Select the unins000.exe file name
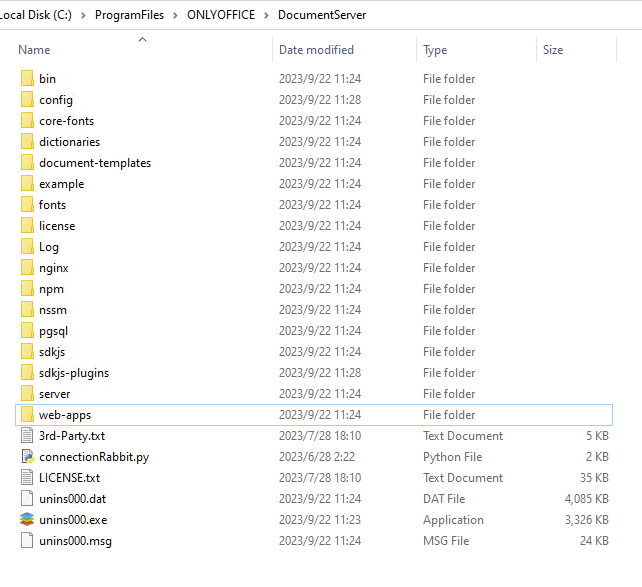The width and height of the screenshot is (642, 587). click(x=73, y=520)
